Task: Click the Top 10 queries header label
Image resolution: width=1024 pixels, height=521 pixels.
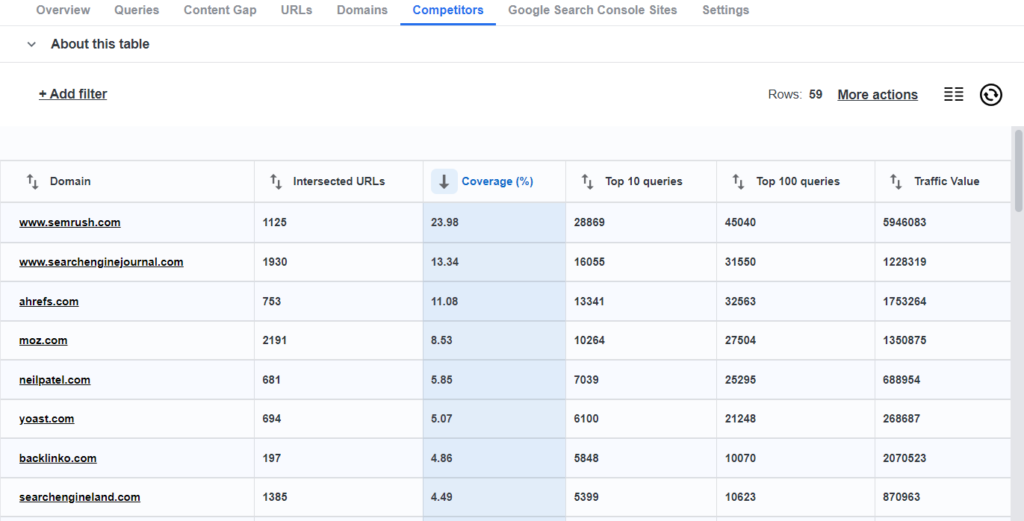Action: [644, 182]
